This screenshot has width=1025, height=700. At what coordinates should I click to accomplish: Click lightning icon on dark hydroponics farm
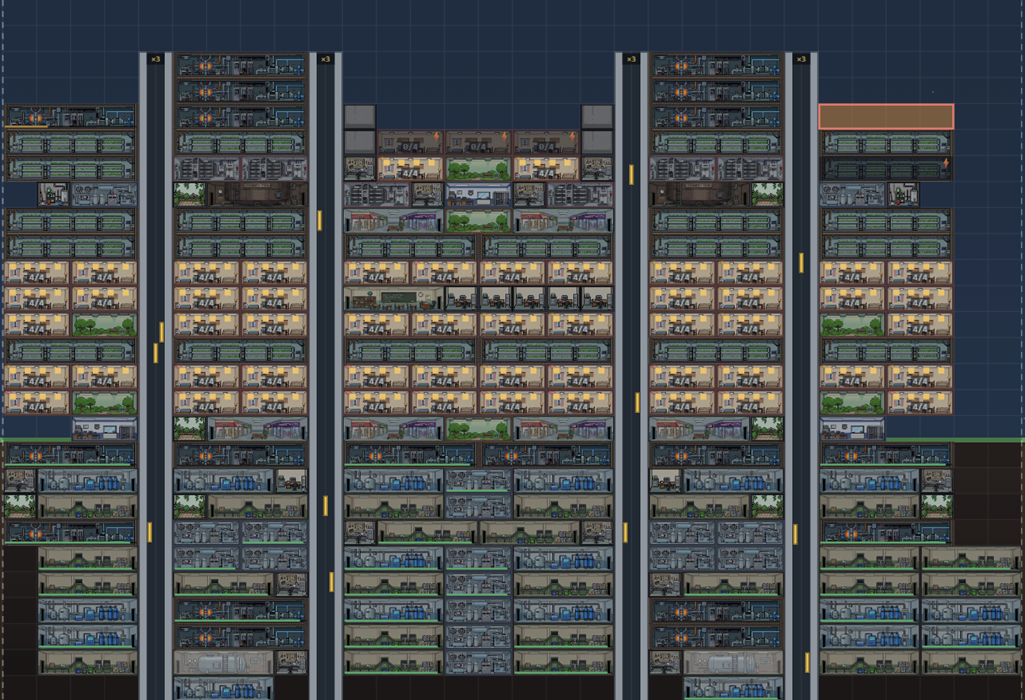click(x=945, y=163)
